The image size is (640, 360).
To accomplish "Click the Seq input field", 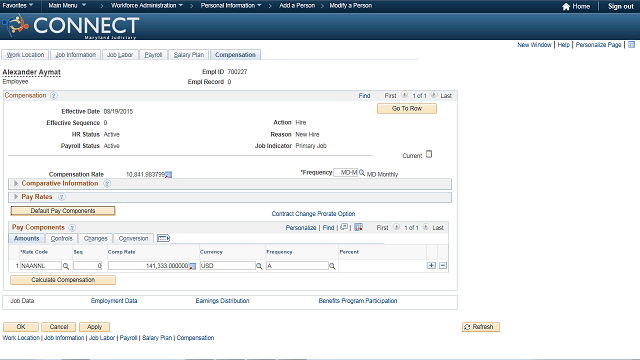I will point(87,266).
